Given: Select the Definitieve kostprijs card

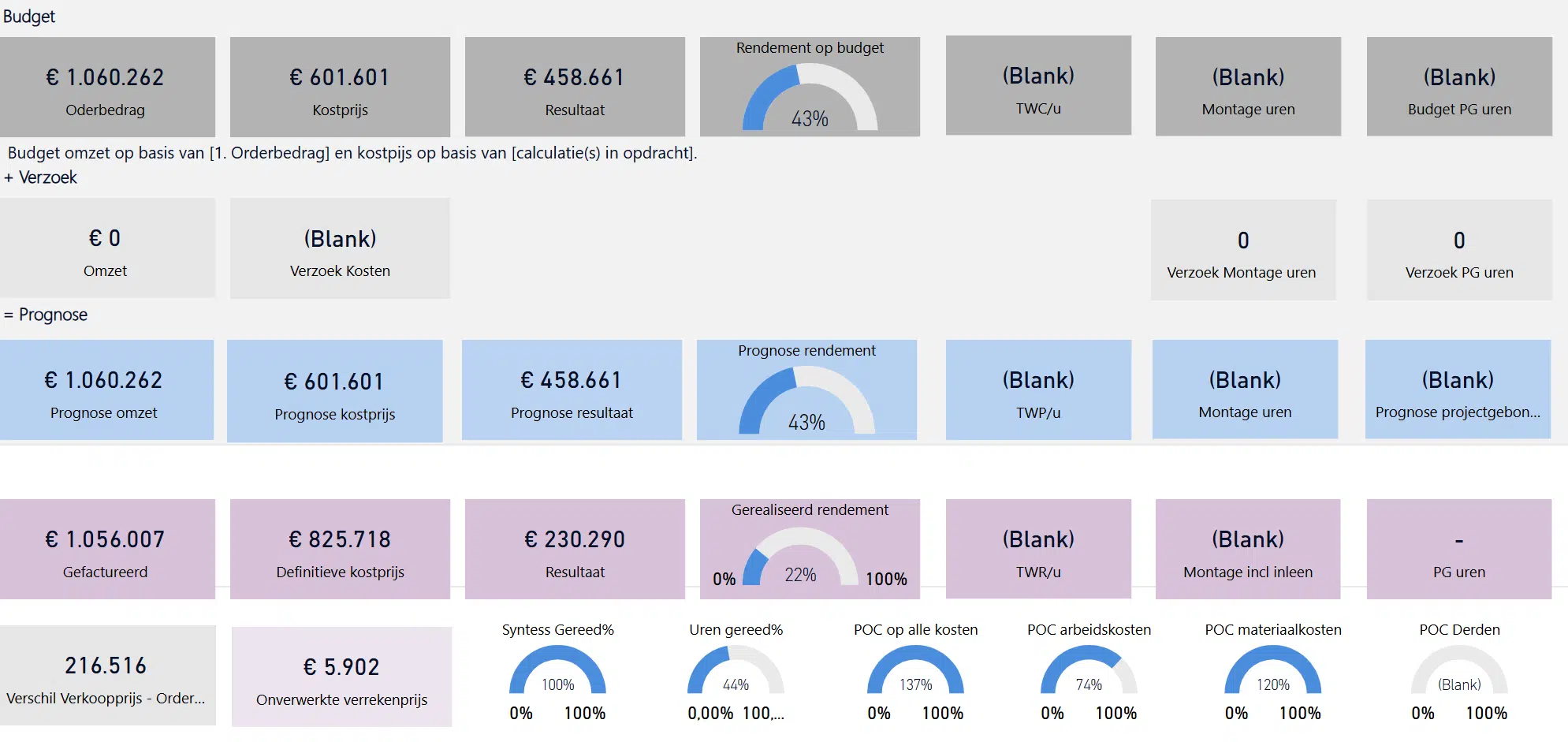Looking at the screenshot, I should click(x=340, y=550).
